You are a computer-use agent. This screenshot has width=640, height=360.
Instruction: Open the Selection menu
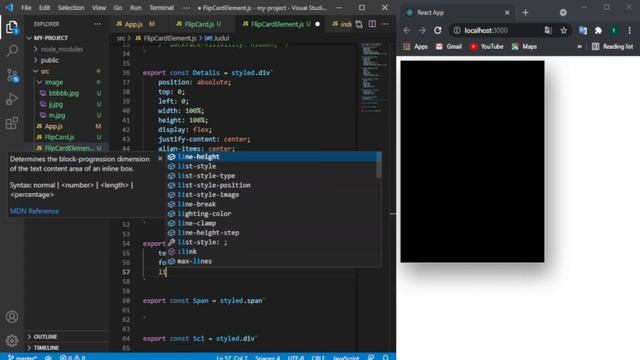point(71,8)
